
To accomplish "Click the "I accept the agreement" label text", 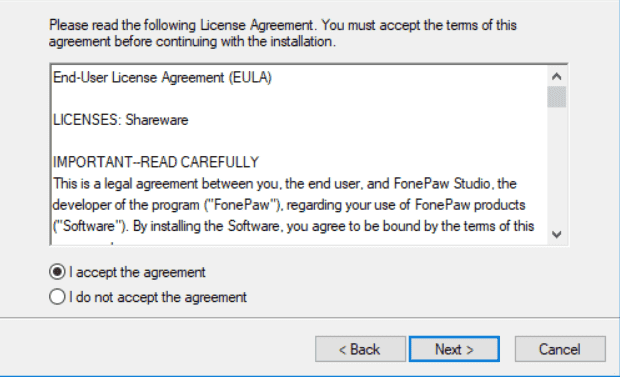I will pyautogui.click(x=137, y=272).
